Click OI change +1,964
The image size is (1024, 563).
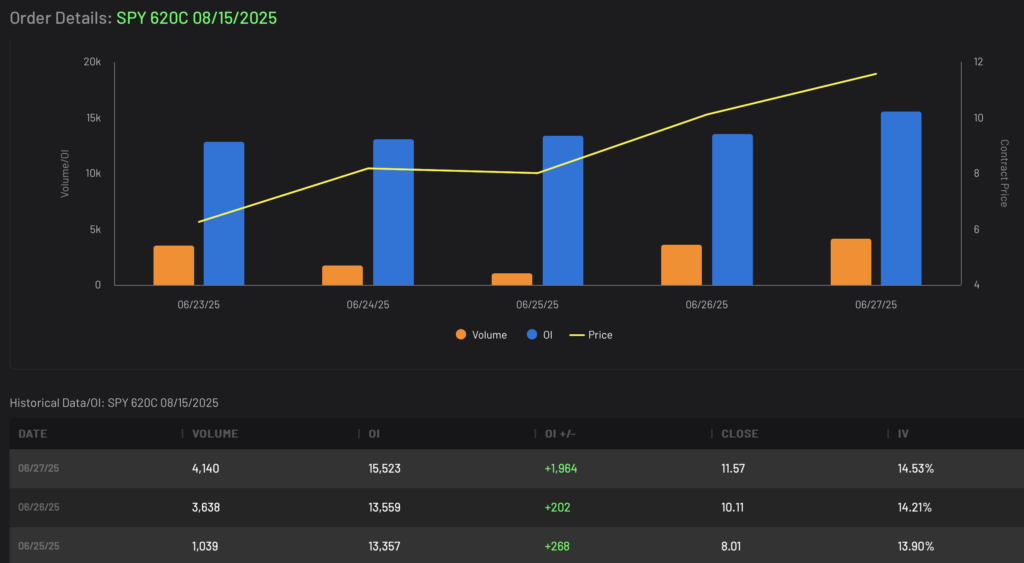pos(561,468)
